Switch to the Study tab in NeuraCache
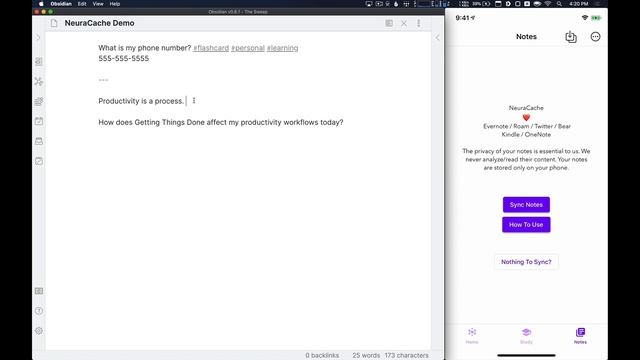Viewport: 640px width, 360px height. 526,336
